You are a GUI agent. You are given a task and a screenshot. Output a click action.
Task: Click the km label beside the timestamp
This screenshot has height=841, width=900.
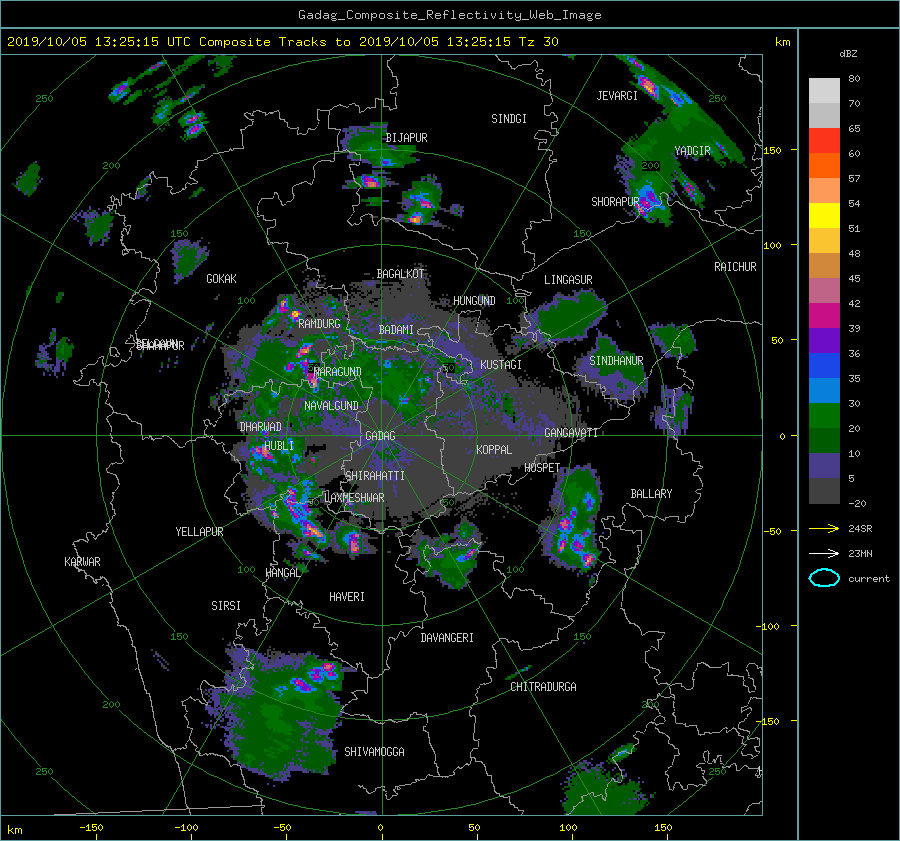click(782, 42)
